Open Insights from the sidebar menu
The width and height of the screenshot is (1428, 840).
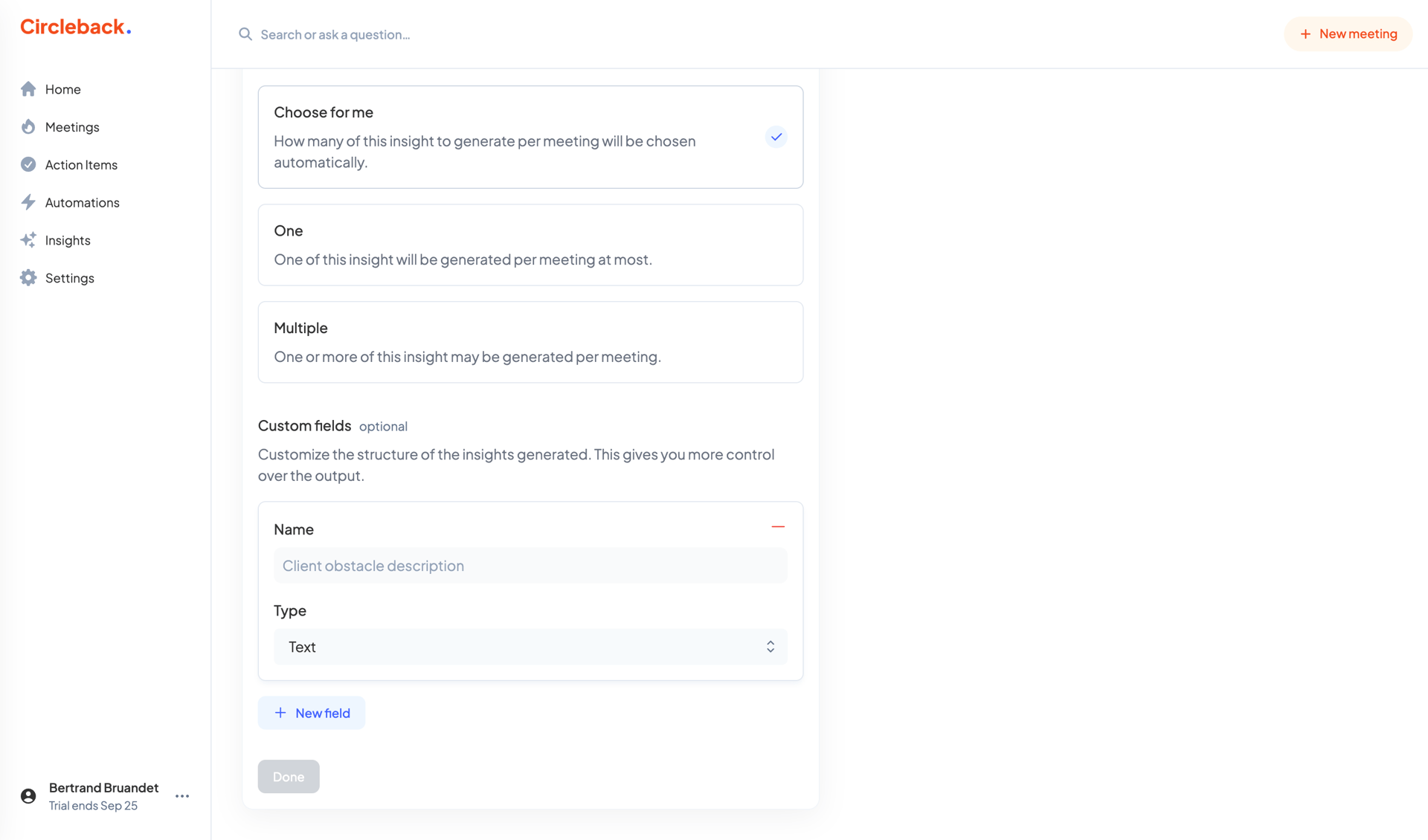pyautogui.click(x=67, y=239)
